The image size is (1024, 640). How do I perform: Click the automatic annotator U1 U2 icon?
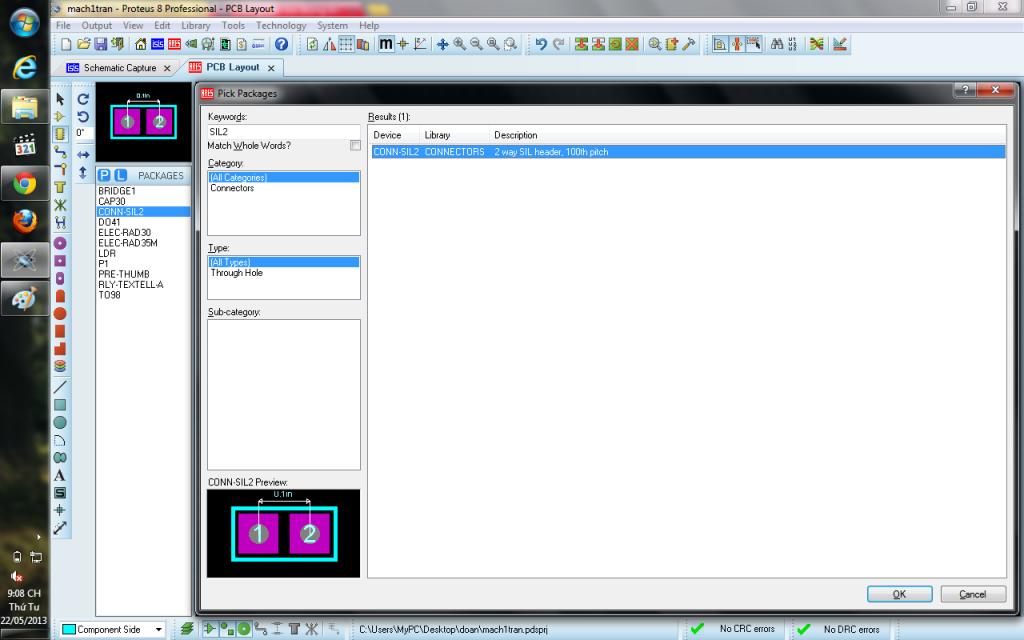point(793,44)
